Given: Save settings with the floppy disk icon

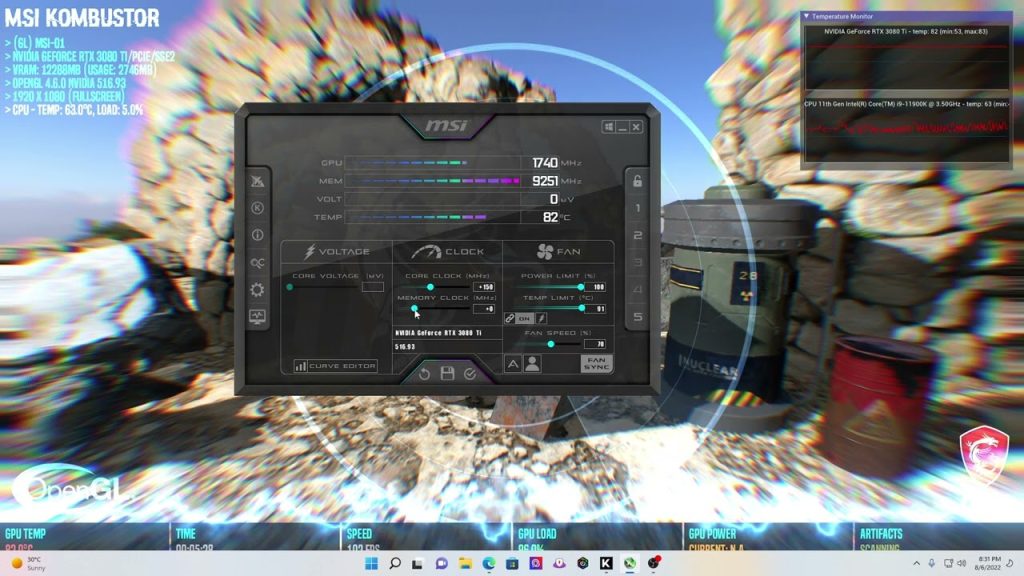Looking at the screenshot, I should point(447,373).
